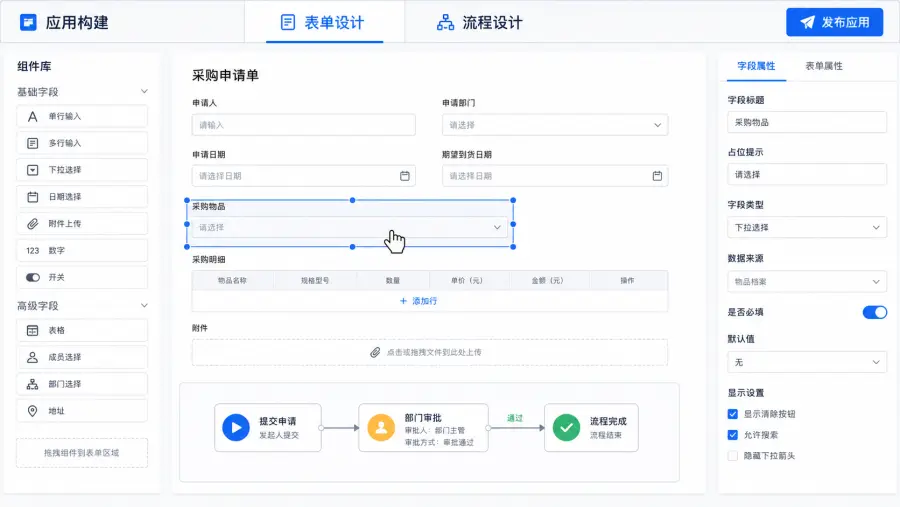The image size is (900, 507).
Task: Click the 金额（元） column header
Action: tap(548, 281)
